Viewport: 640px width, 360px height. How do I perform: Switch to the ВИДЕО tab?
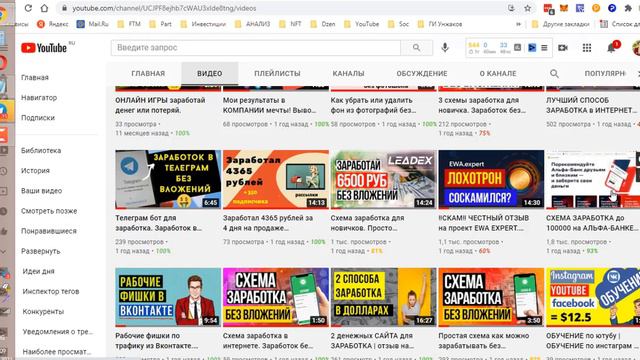tap(210, 73)
